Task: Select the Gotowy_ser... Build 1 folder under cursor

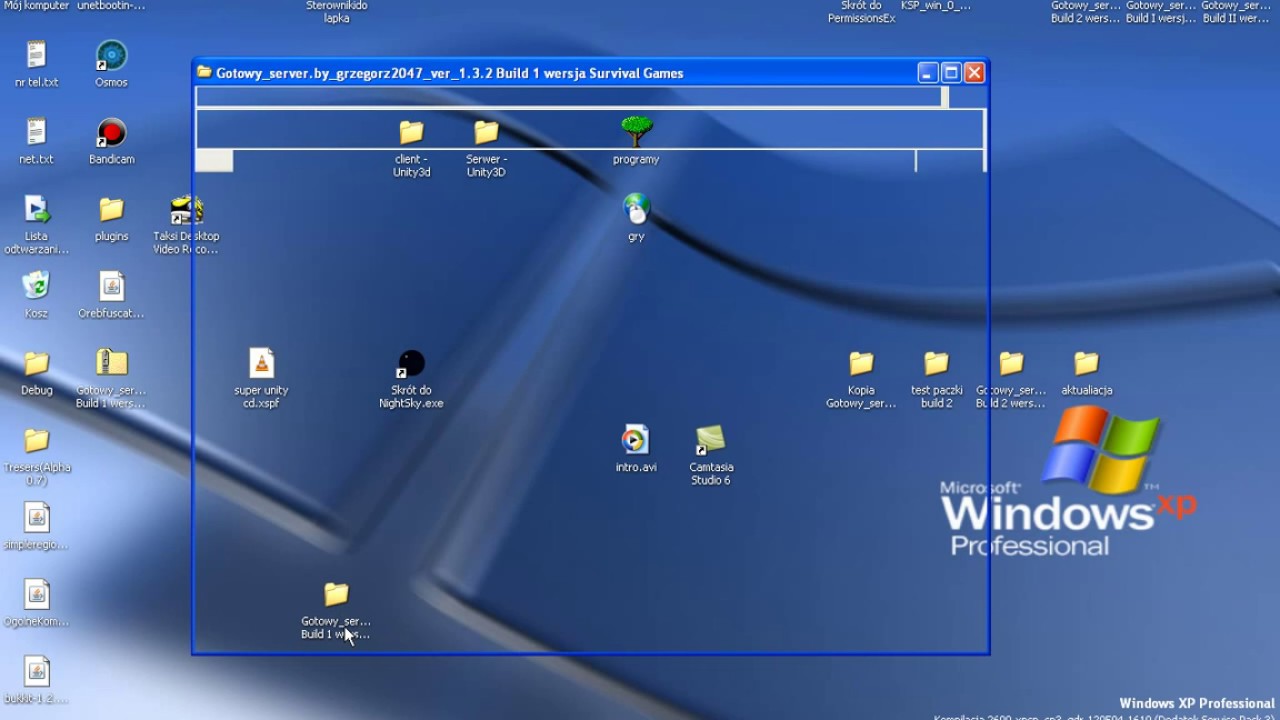Action: pos(336,595)
